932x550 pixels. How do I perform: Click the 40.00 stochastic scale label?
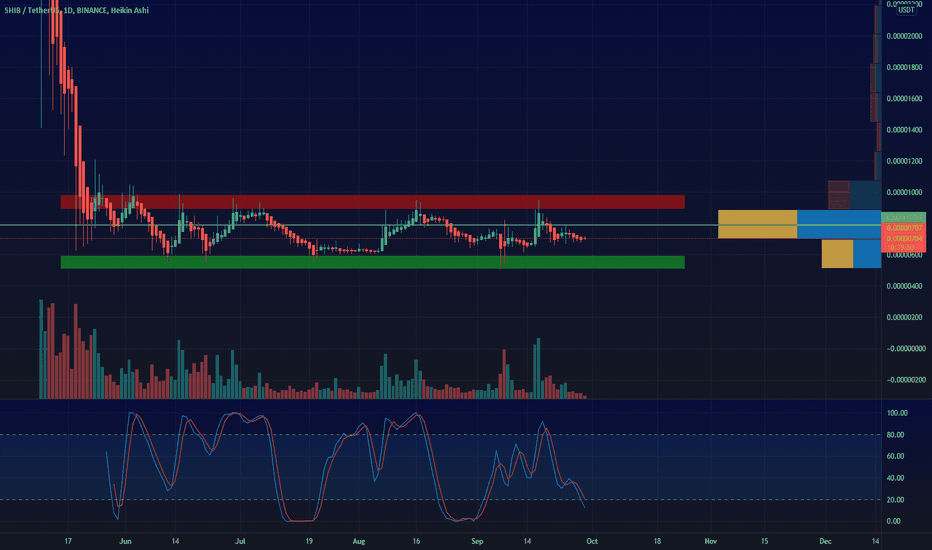[896, 478]
